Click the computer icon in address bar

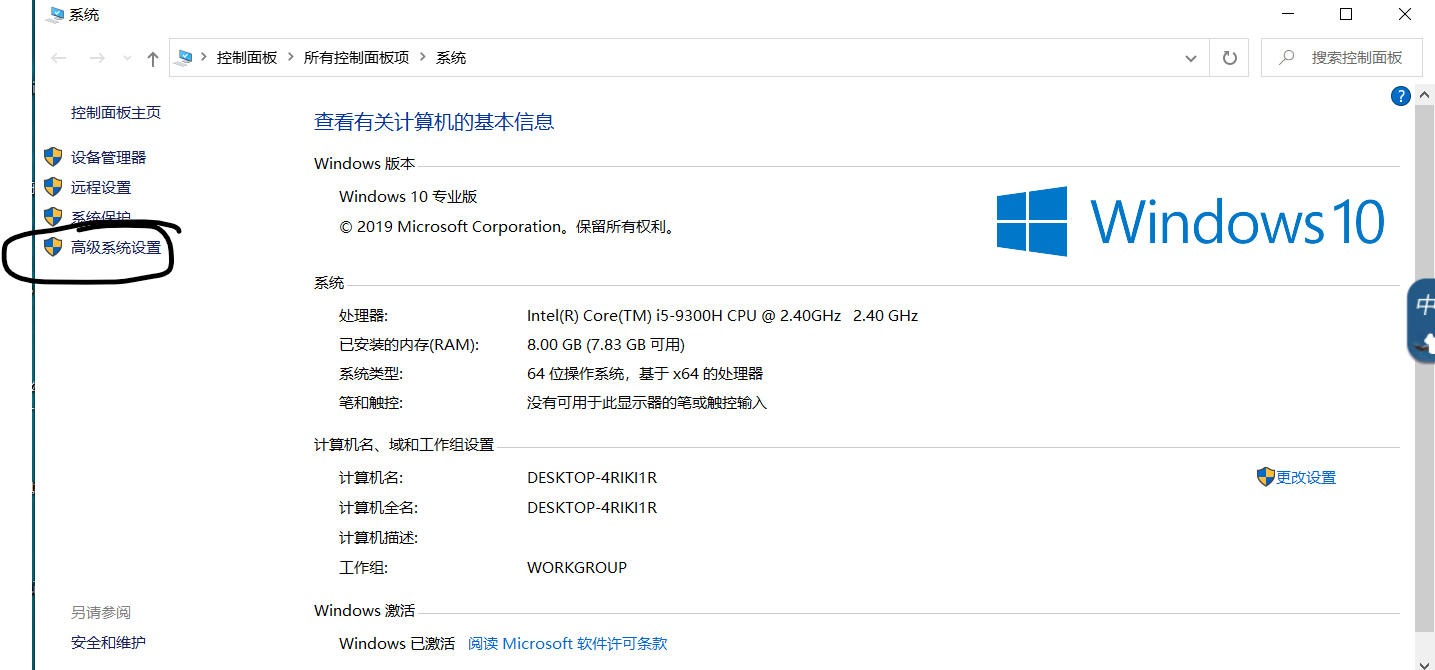[x=183, y=58]
